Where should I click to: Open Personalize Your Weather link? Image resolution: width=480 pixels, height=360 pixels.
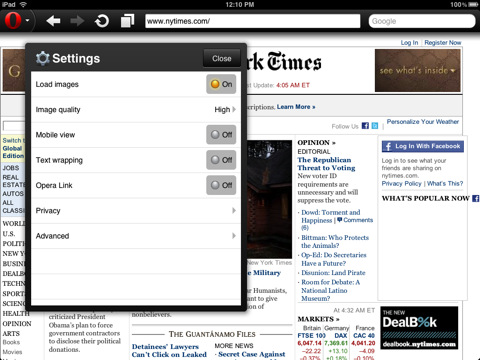point(423,122)
